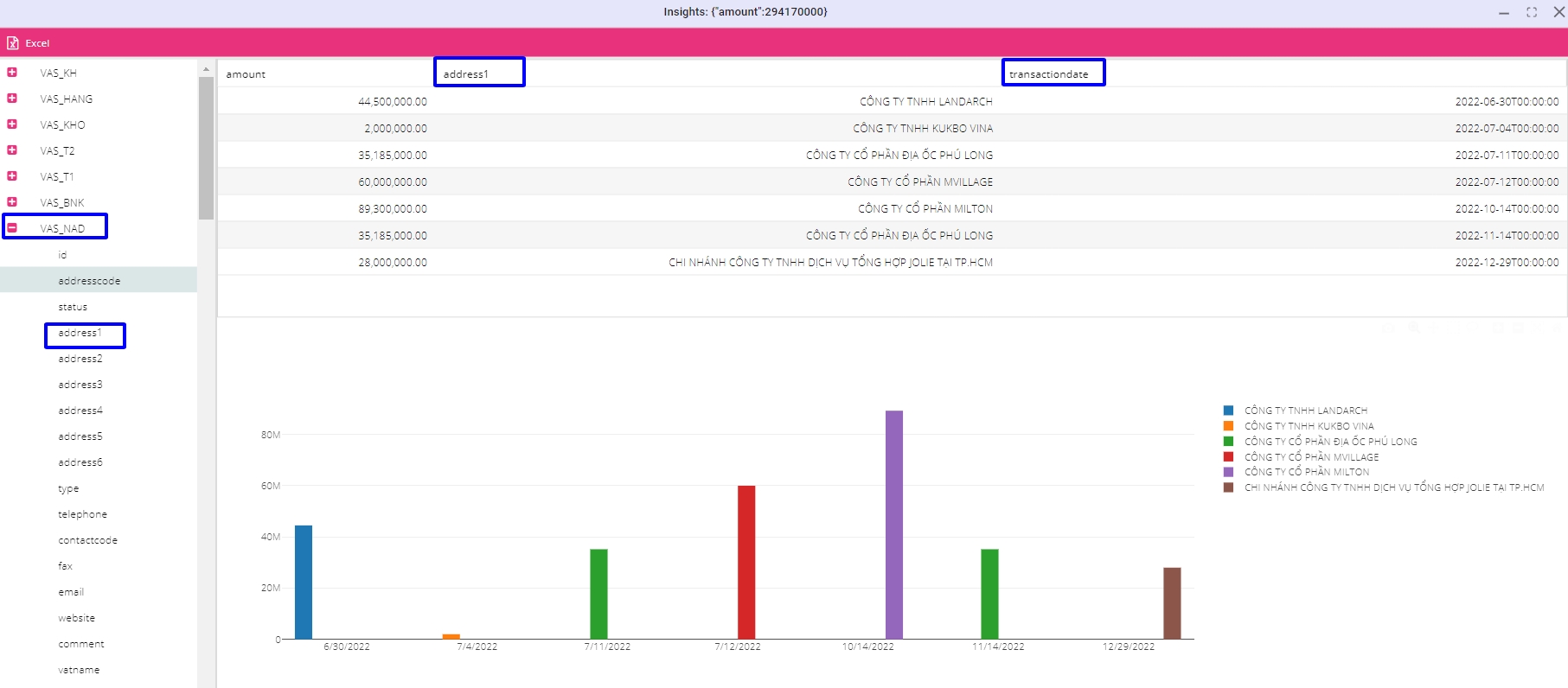Screen dimensions: 1568x688
Task: Expand the VAS_HANG plus icon
Action: click(12, 99)
